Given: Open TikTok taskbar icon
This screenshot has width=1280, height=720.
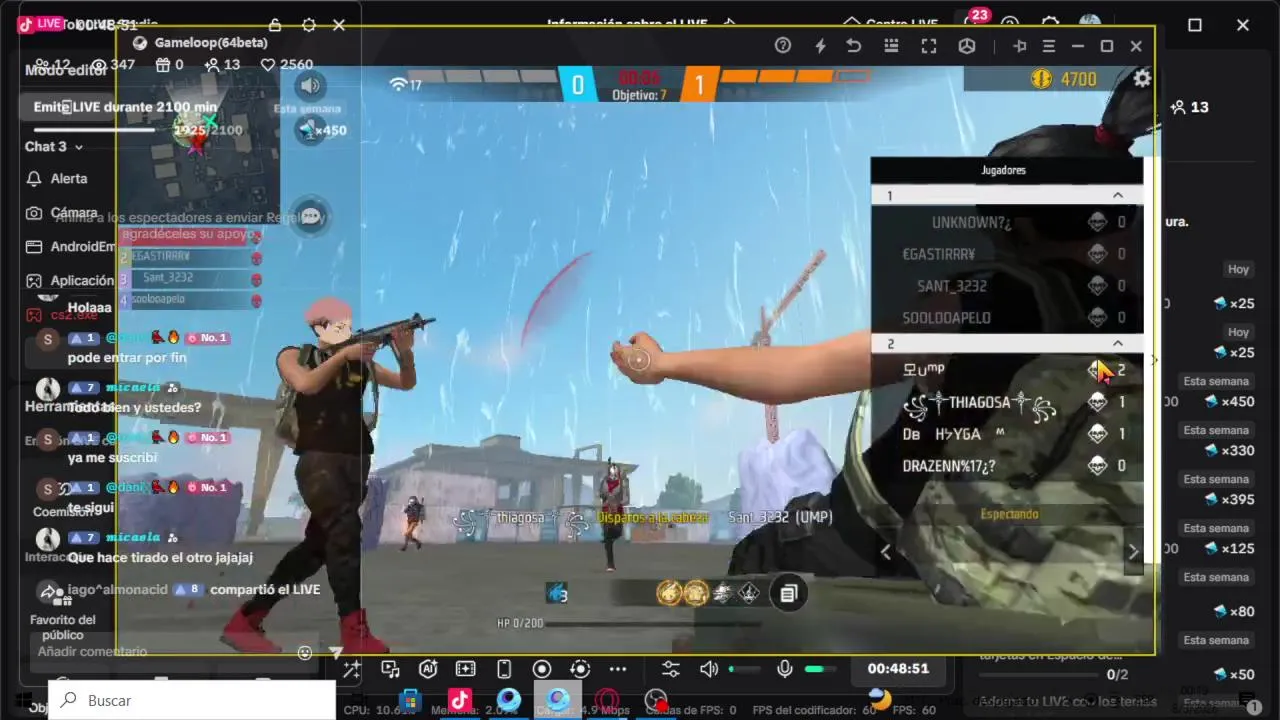Looking at the screenshot, I should 460,700.
